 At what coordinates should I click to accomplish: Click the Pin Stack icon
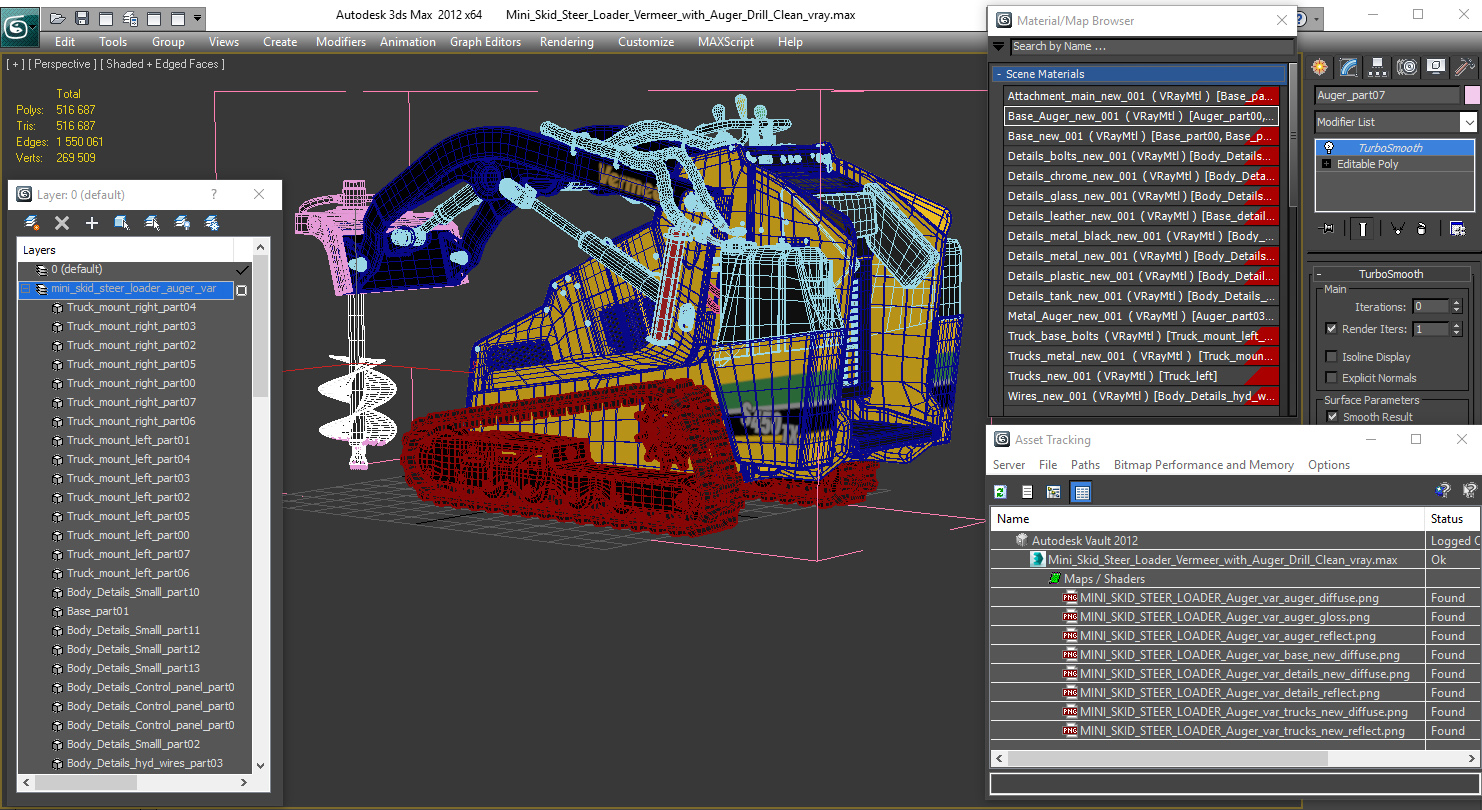pos(1327,229)
